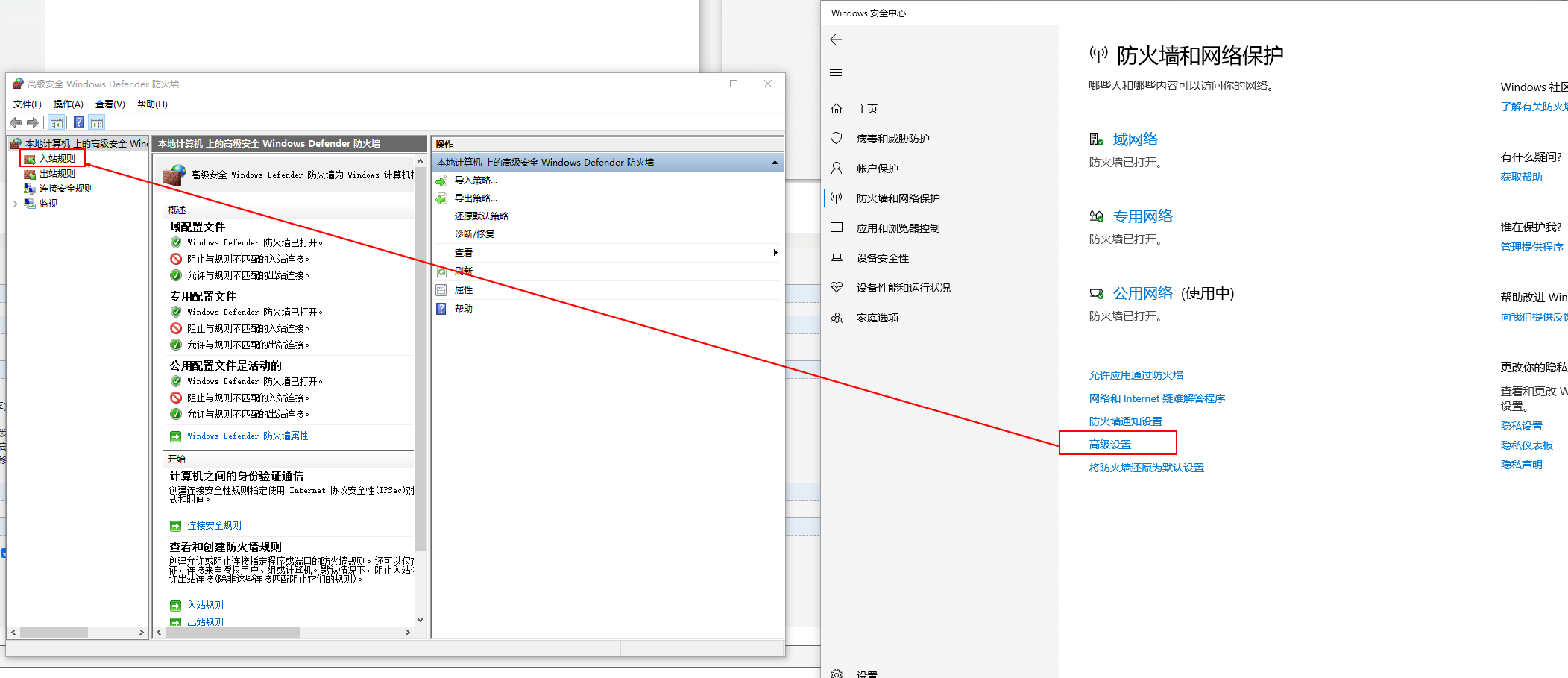Viewport: 1568px width, 678px height.
Task: Select the 监视 node in the tree
Action: click(48, 204)
